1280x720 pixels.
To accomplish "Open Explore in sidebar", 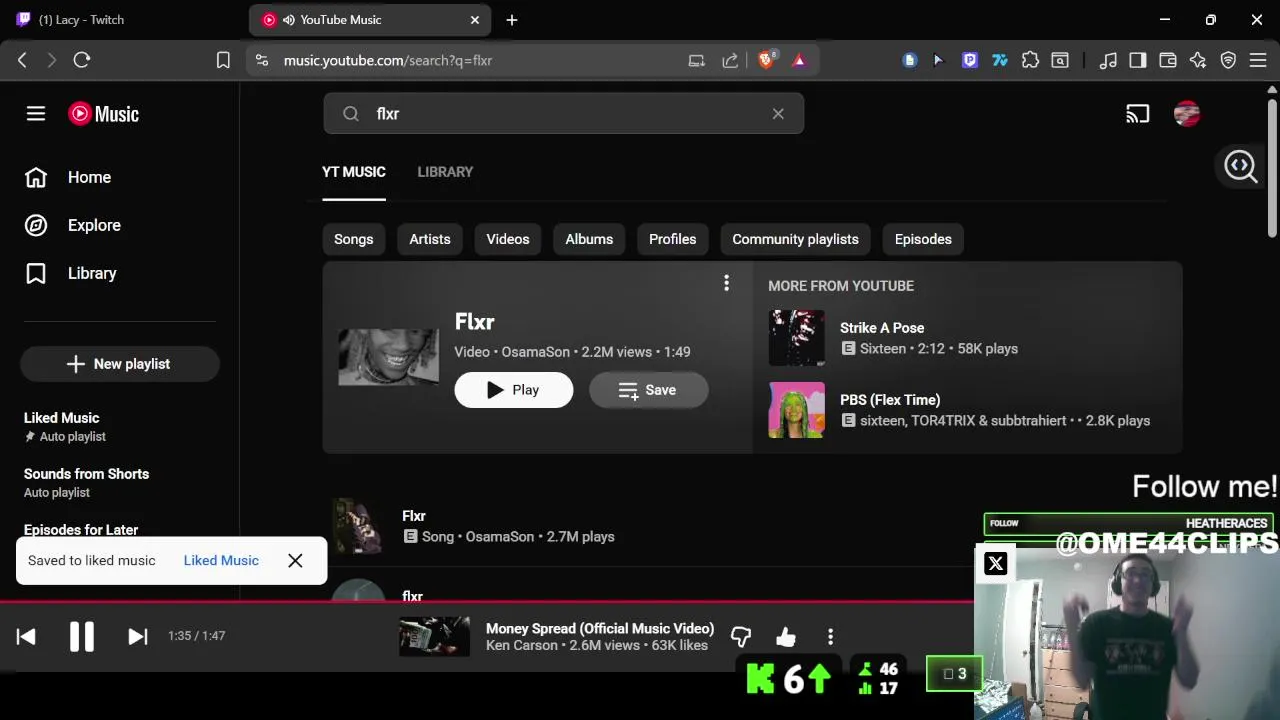I will 73,225.
